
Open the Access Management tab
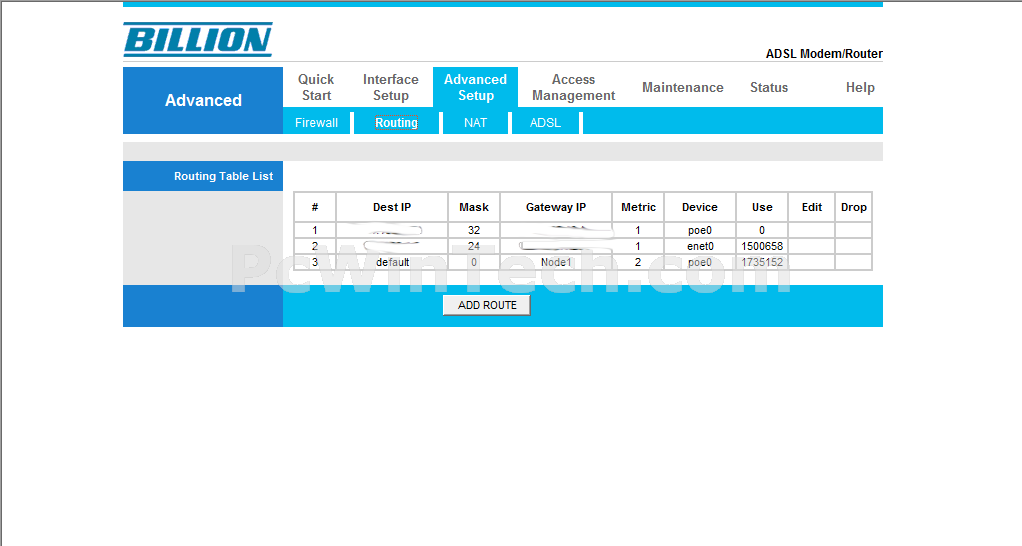pyautogui.click(x=573, y=87)
